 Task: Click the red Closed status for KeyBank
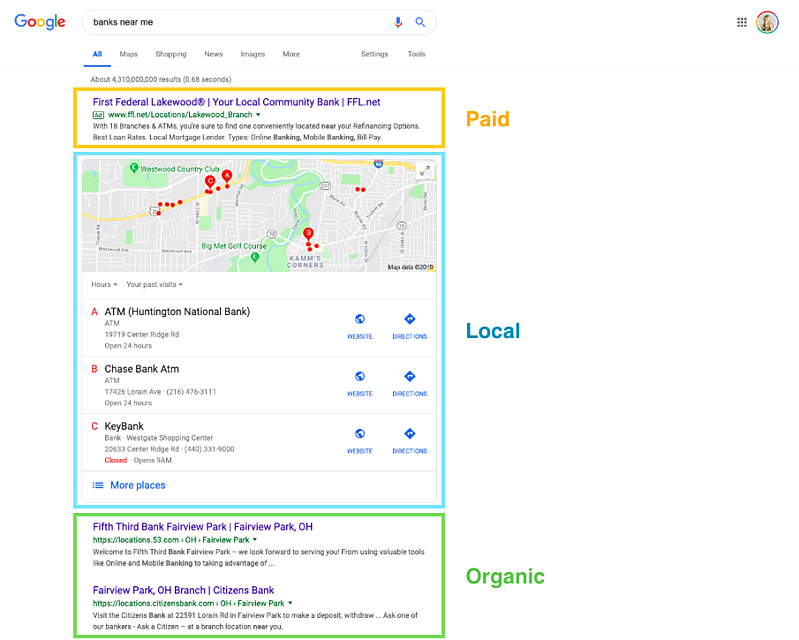point(116,460)
